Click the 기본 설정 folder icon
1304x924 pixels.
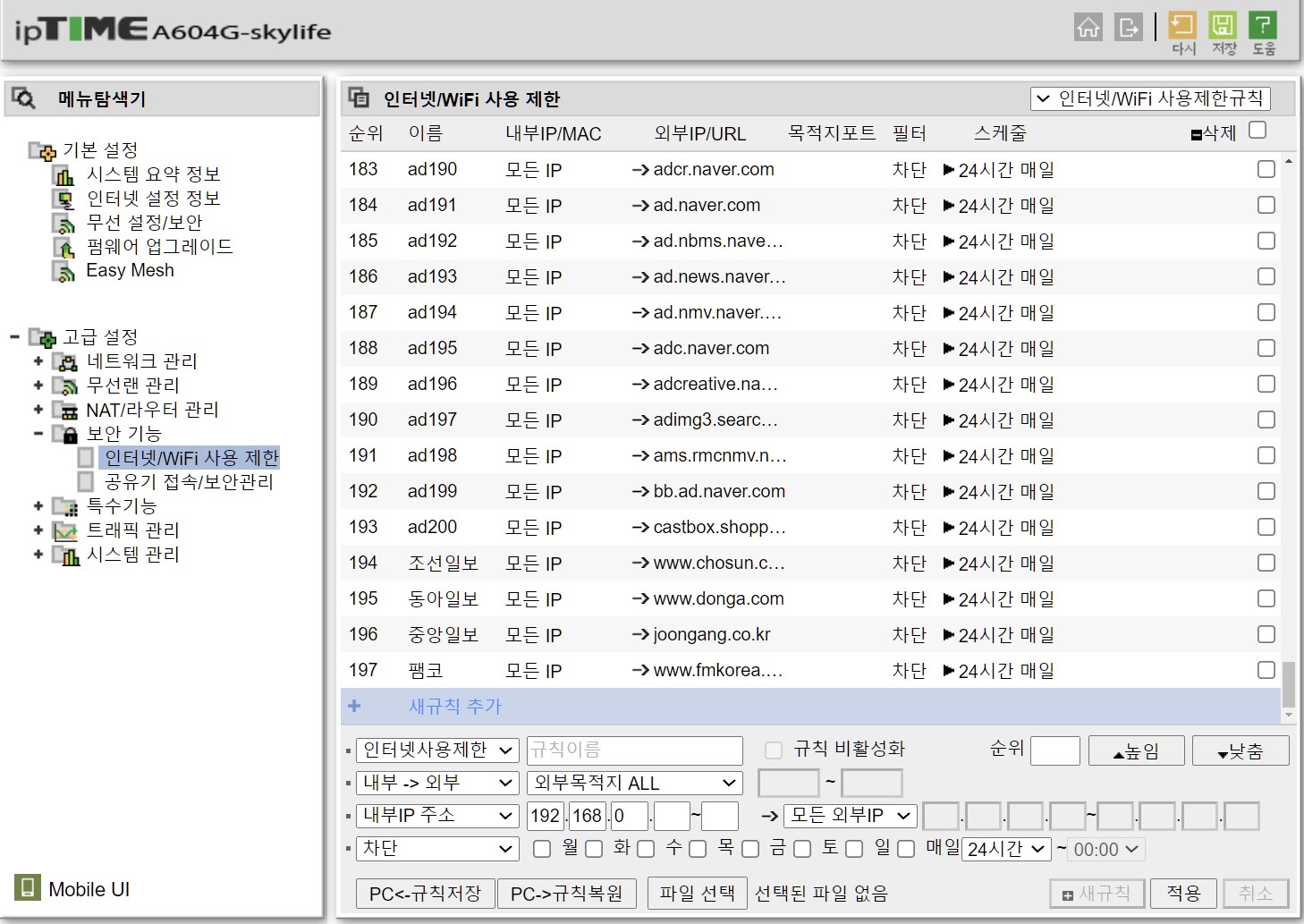point(42,150)
